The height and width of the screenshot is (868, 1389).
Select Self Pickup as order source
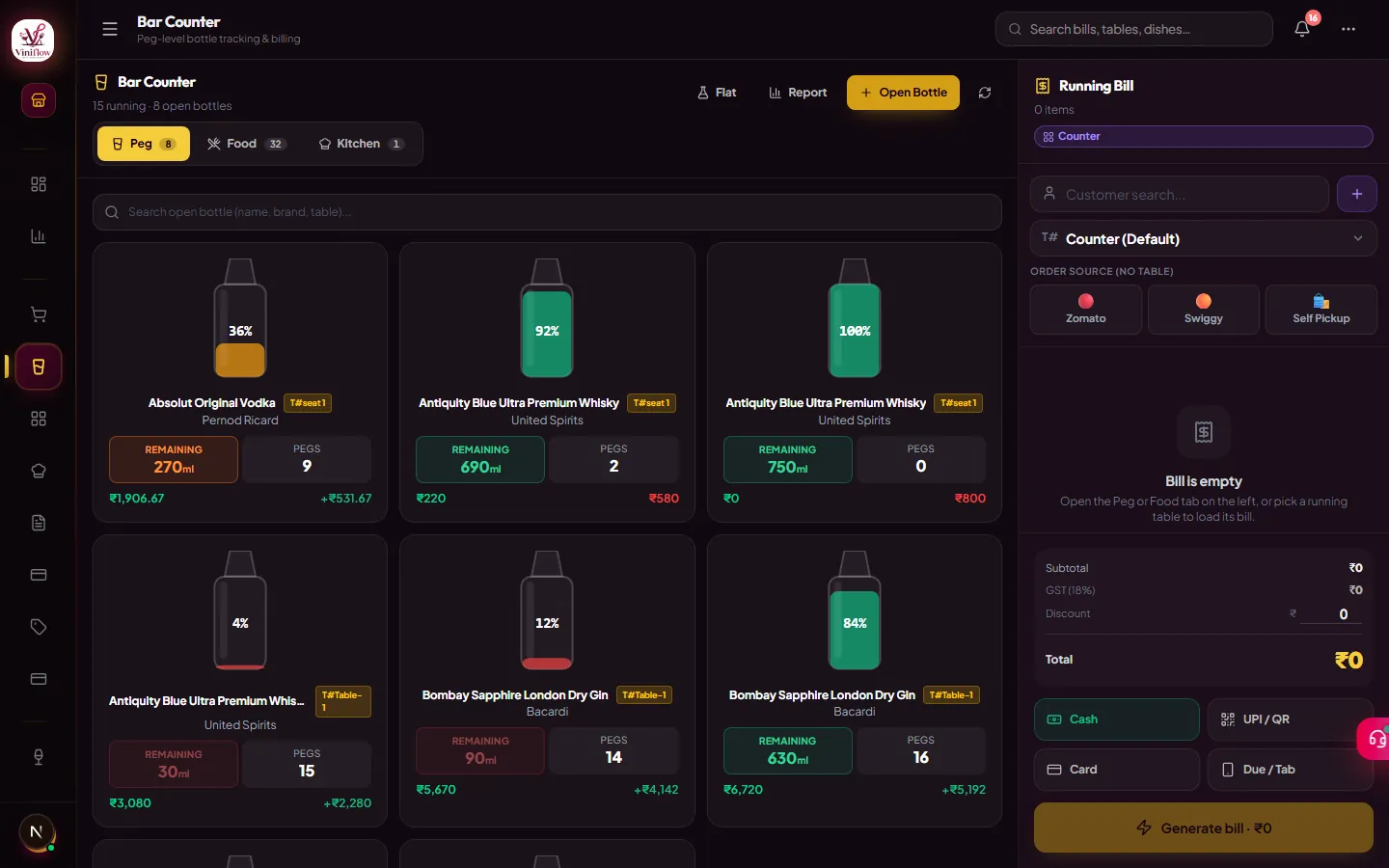(x=1321, y=310)
